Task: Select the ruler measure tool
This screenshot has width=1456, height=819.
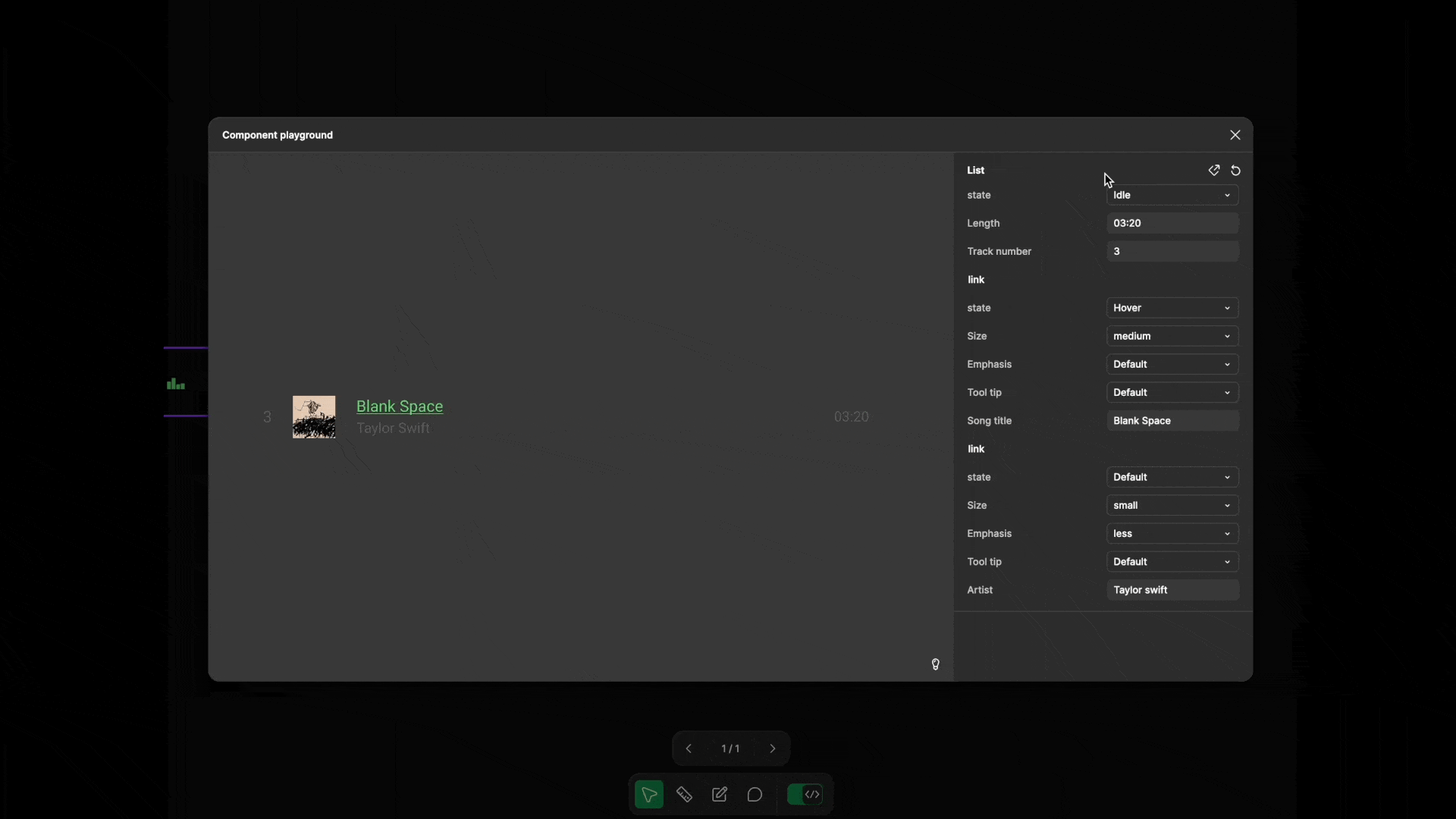Action: pos(684,795)
